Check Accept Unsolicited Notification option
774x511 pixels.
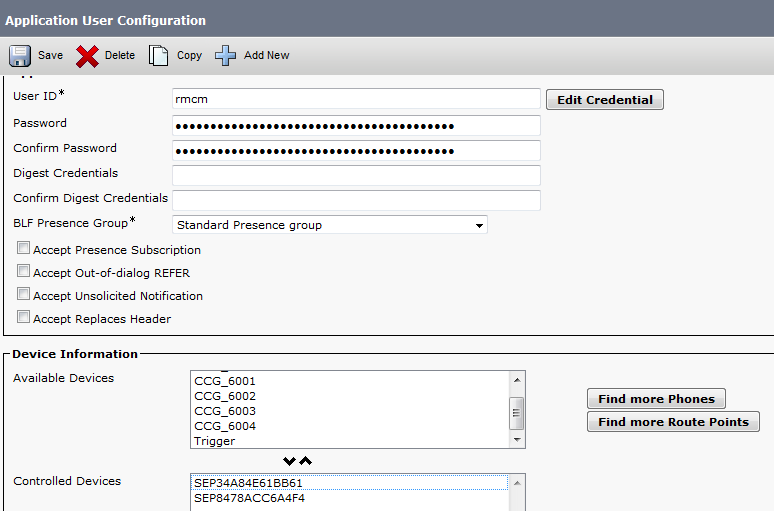(23, 295)
